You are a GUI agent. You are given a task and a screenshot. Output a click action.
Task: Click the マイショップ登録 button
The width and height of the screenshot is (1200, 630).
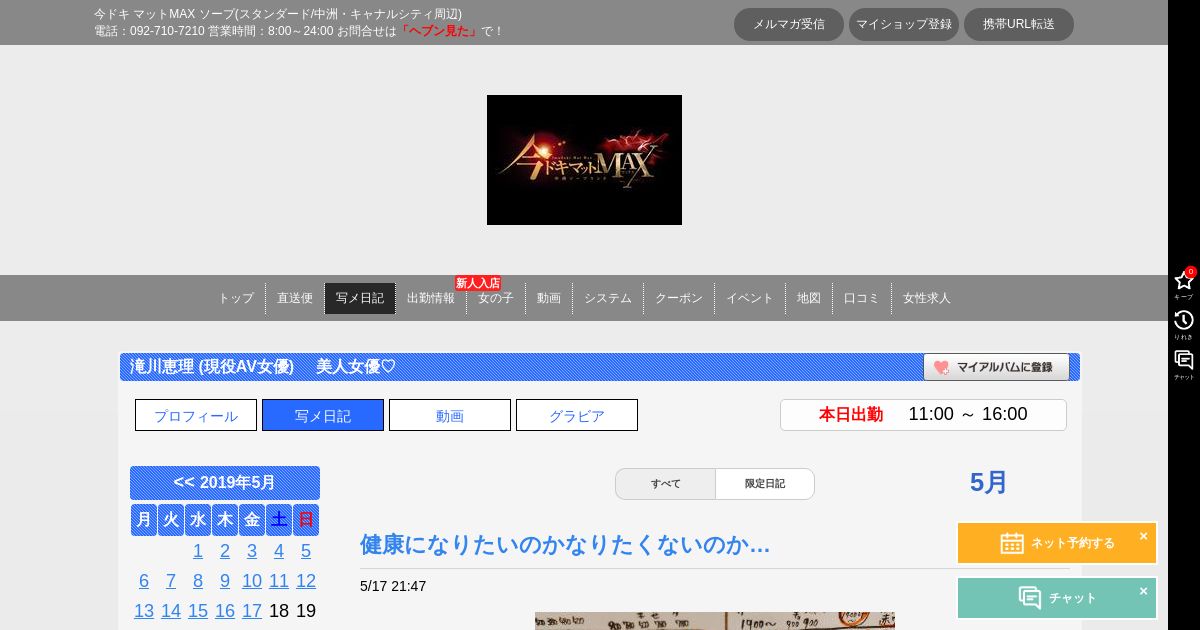tap(904, 24)
